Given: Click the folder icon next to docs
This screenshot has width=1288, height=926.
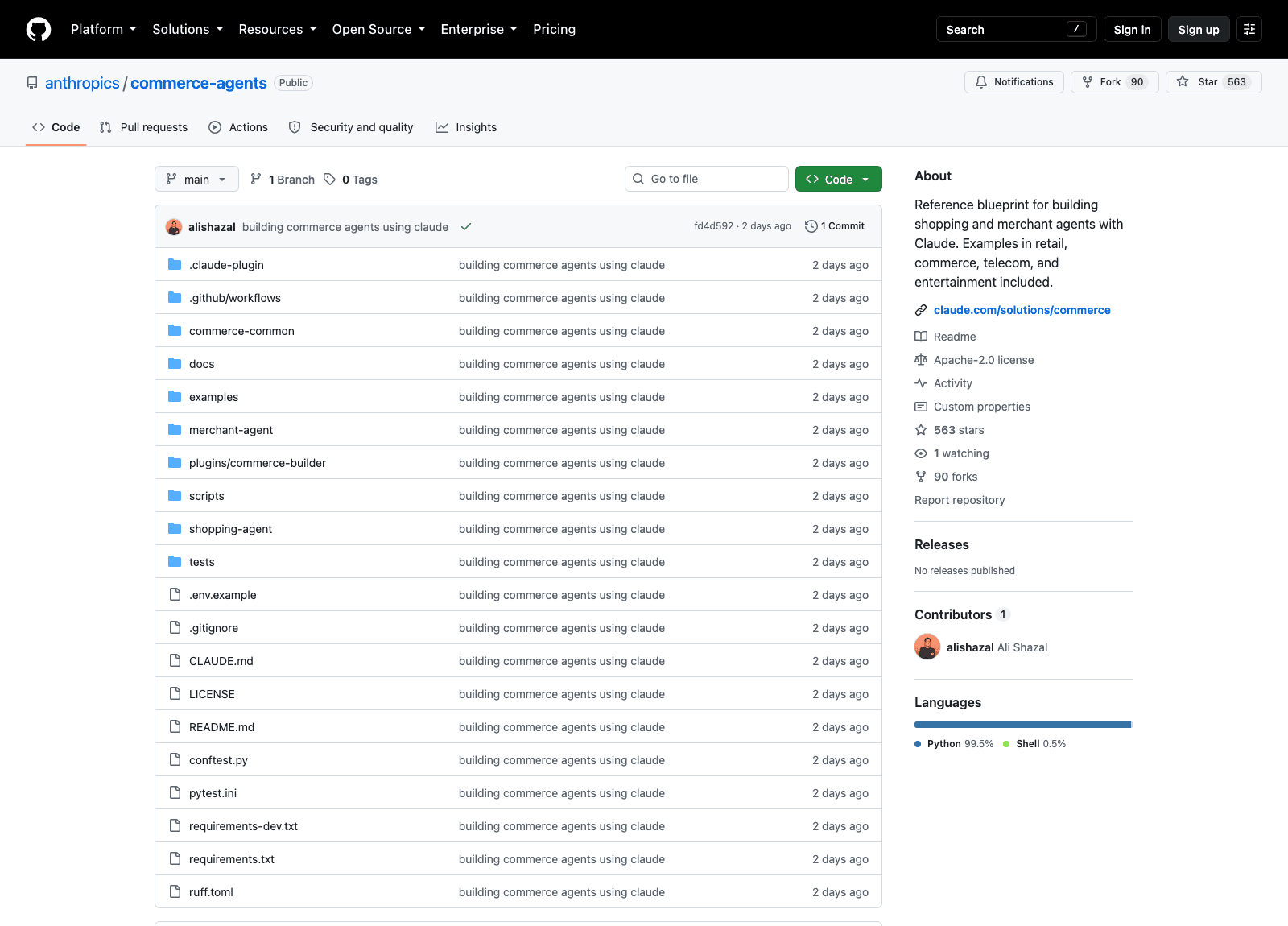Looking at the screenshot, I should (175, 363).
